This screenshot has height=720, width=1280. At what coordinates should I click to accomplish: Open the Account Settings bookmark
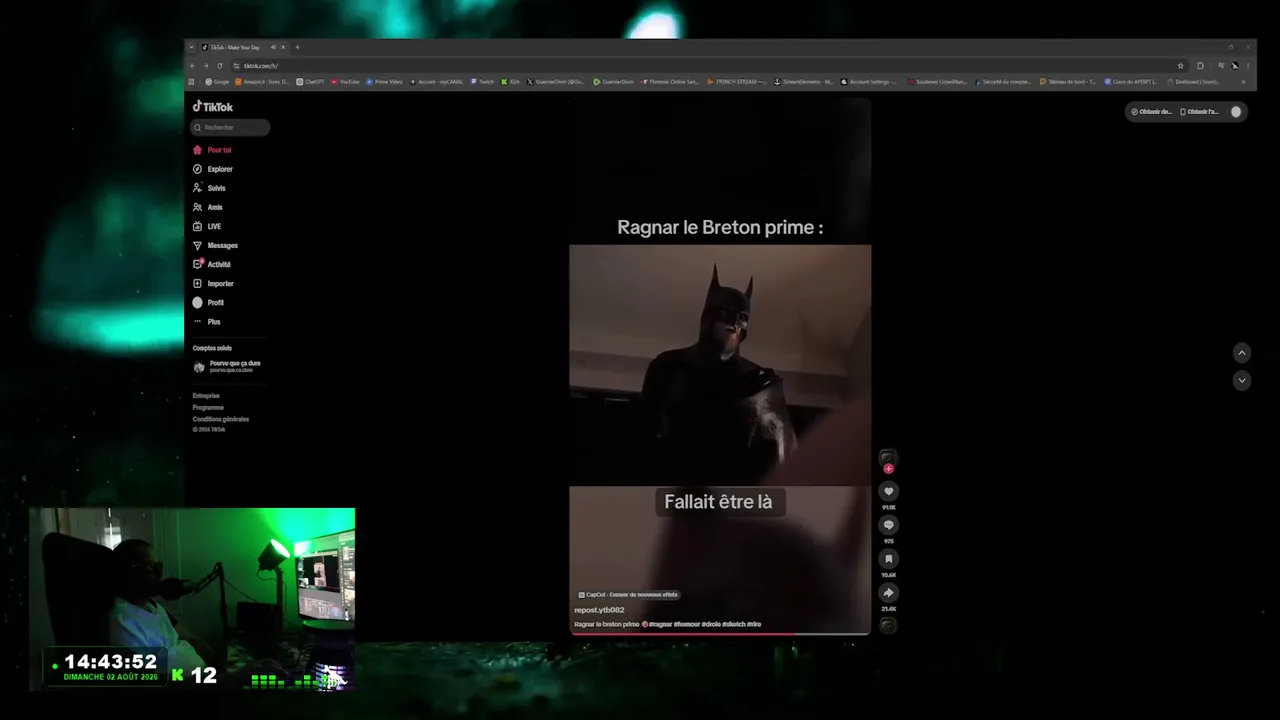point(869,82)
